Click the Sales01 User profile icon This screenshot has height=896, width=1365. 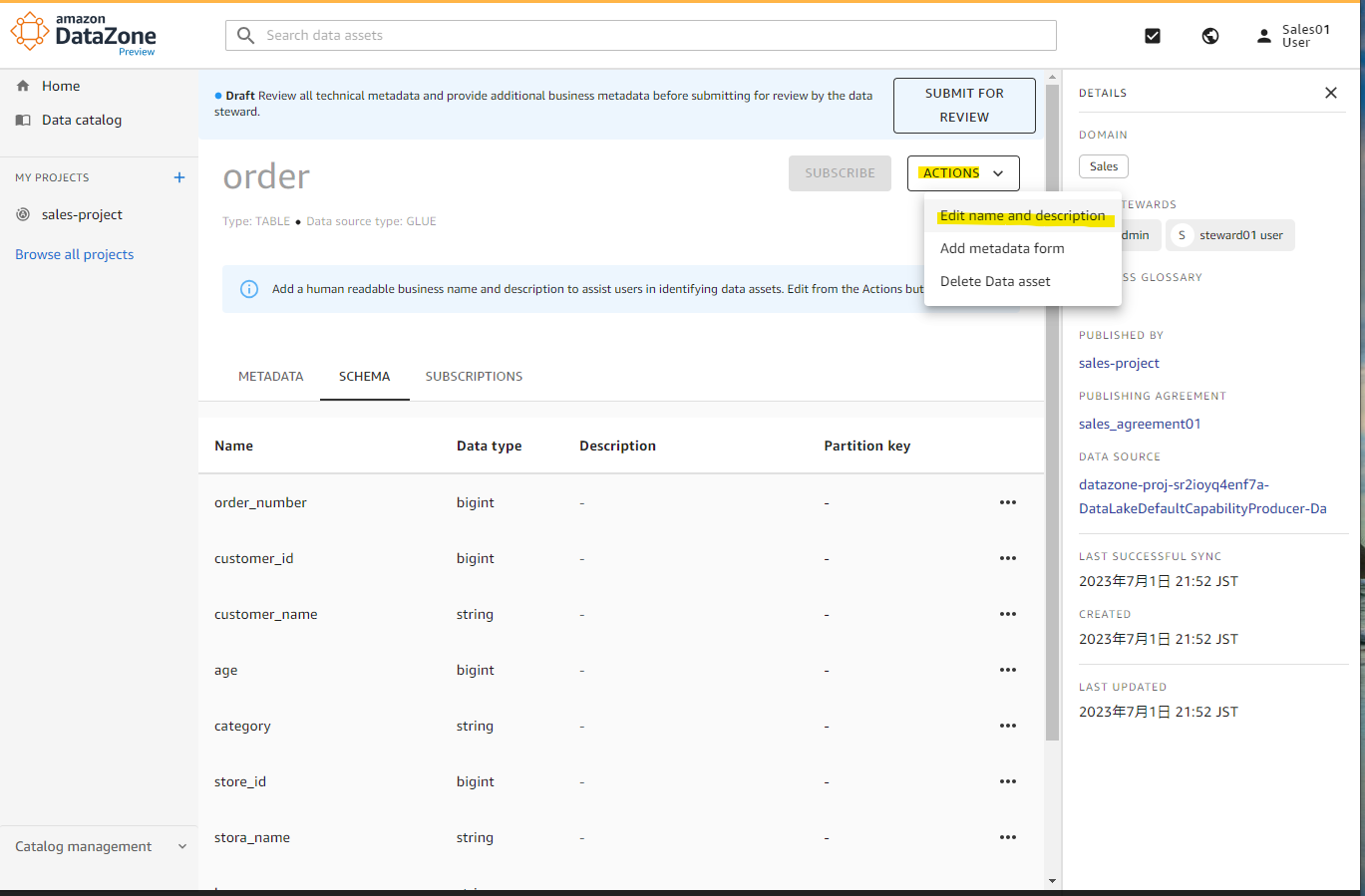pyautogui.click(x=1264, y=36)
